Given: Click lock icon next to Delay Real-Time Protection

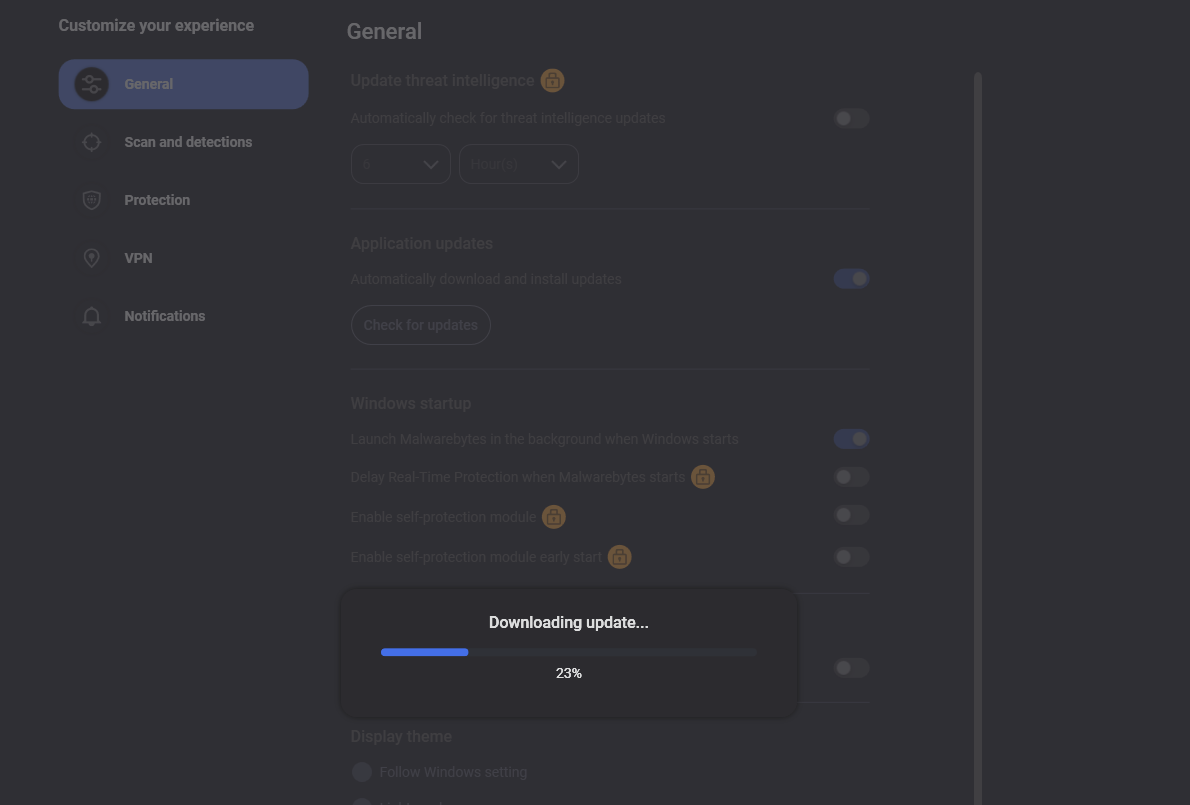Looking at the screenshot, I should point(703,477).
